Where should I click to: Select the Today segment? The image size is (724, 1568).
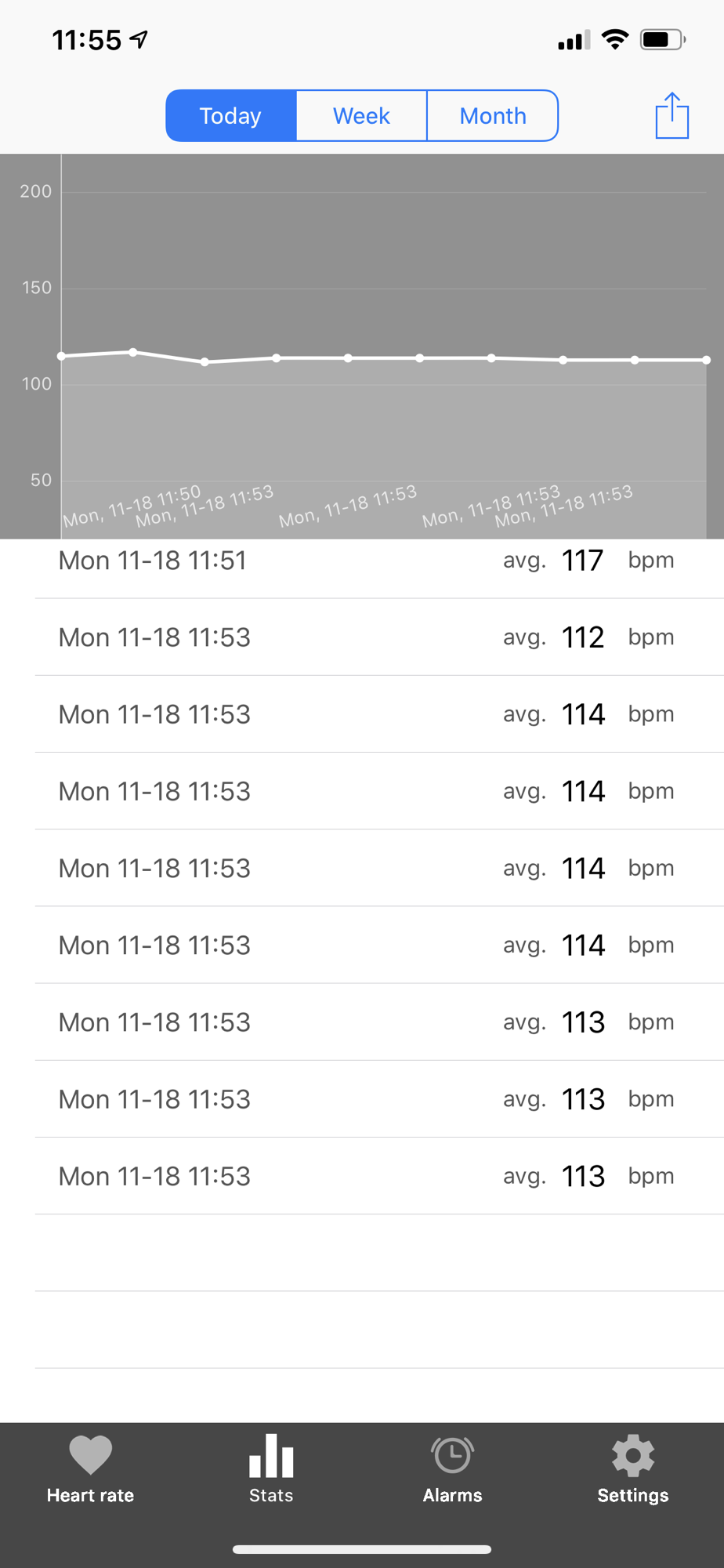click(230, 115)
